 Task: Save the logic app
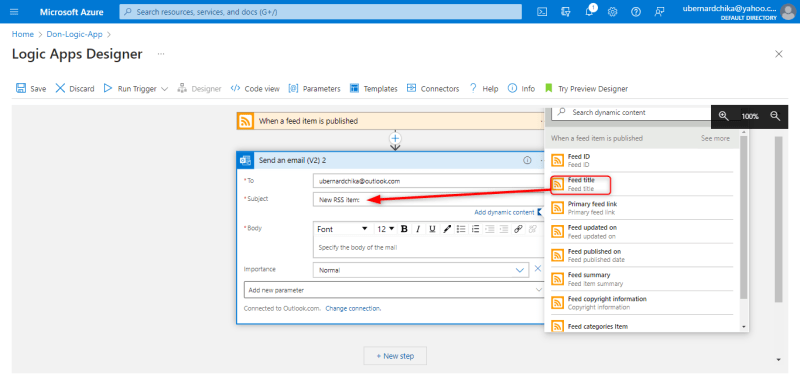(x=31, y=88)
